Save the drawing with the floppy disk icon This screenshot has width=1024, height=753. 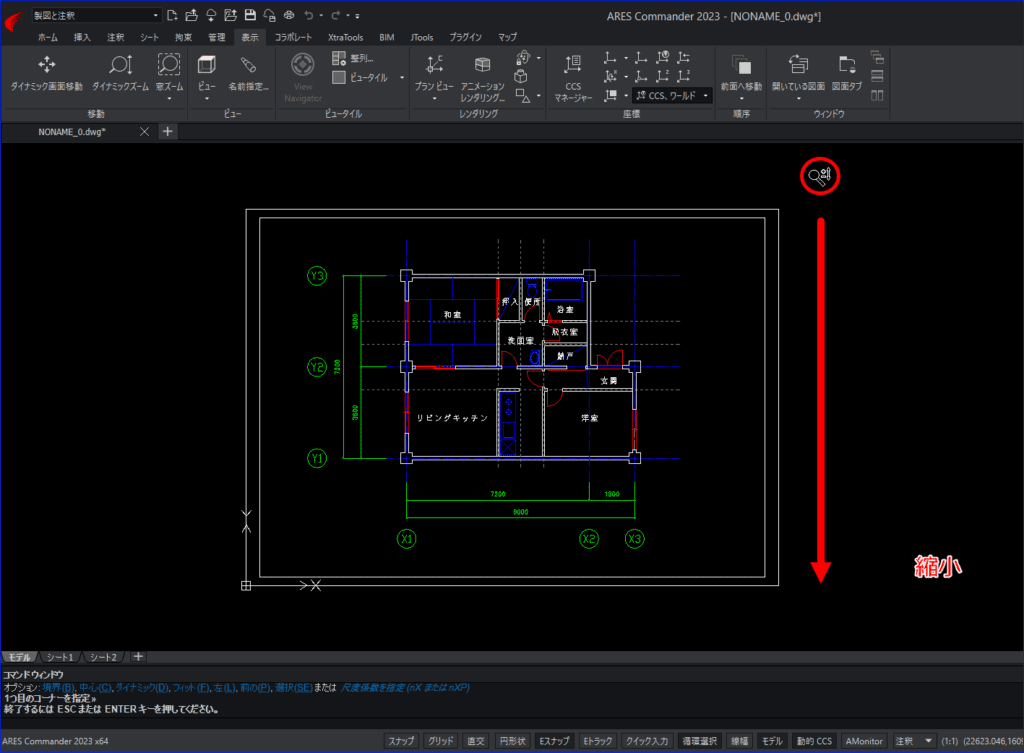(250, 15)
